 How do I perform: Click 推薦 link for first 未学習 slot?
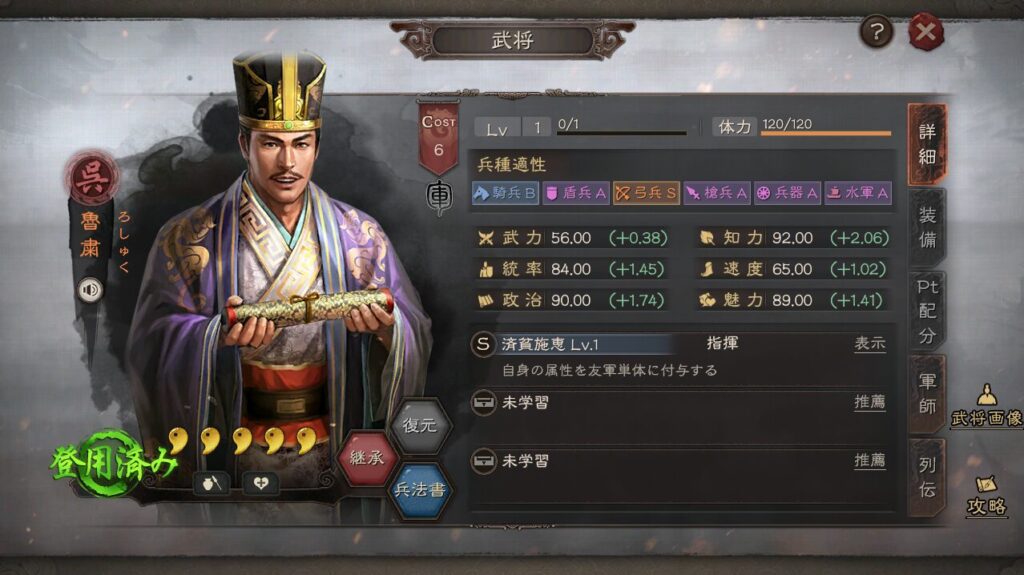[x=870, y=402]
